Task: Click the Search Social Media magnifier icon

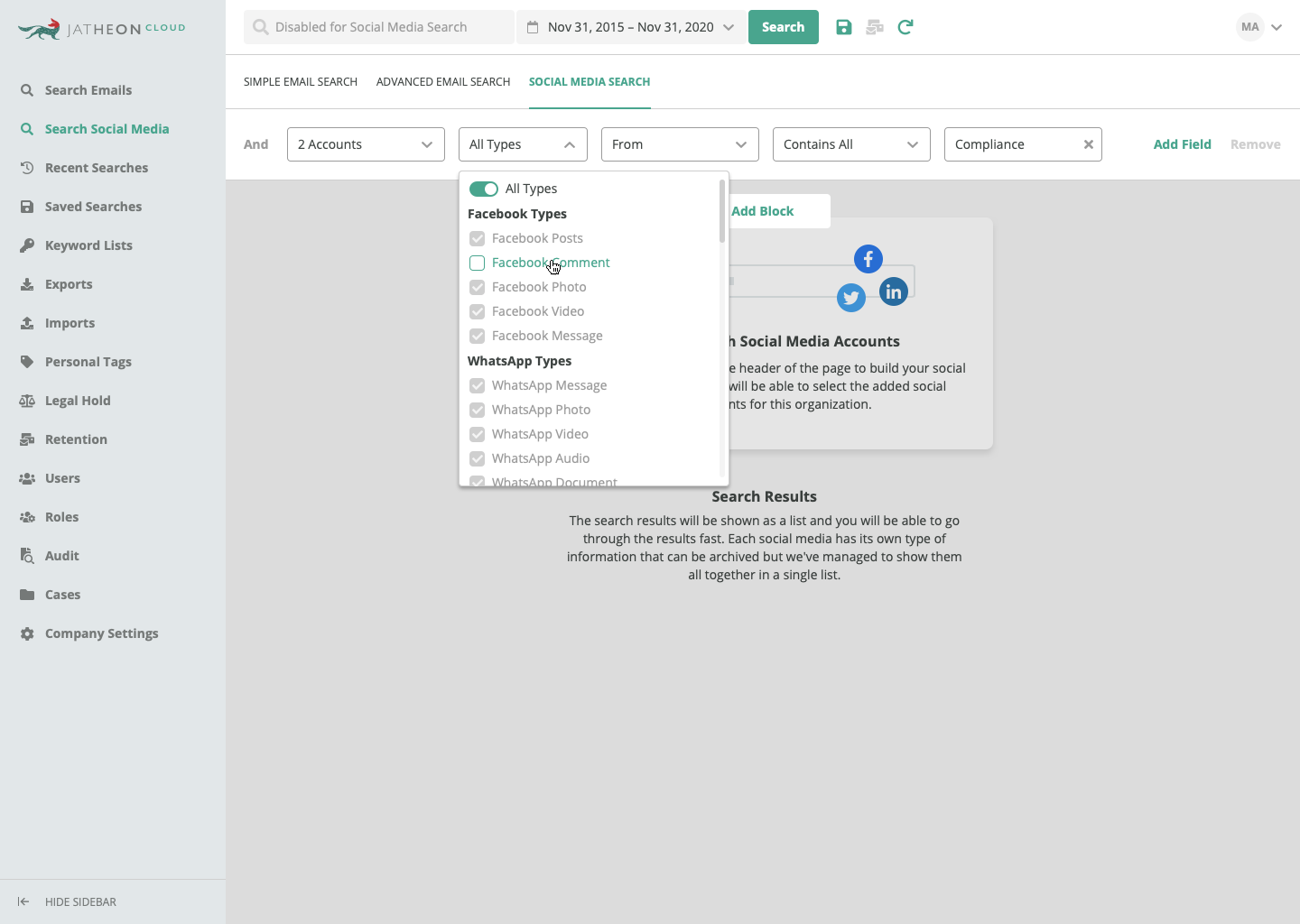Action: tap(27, 129)
